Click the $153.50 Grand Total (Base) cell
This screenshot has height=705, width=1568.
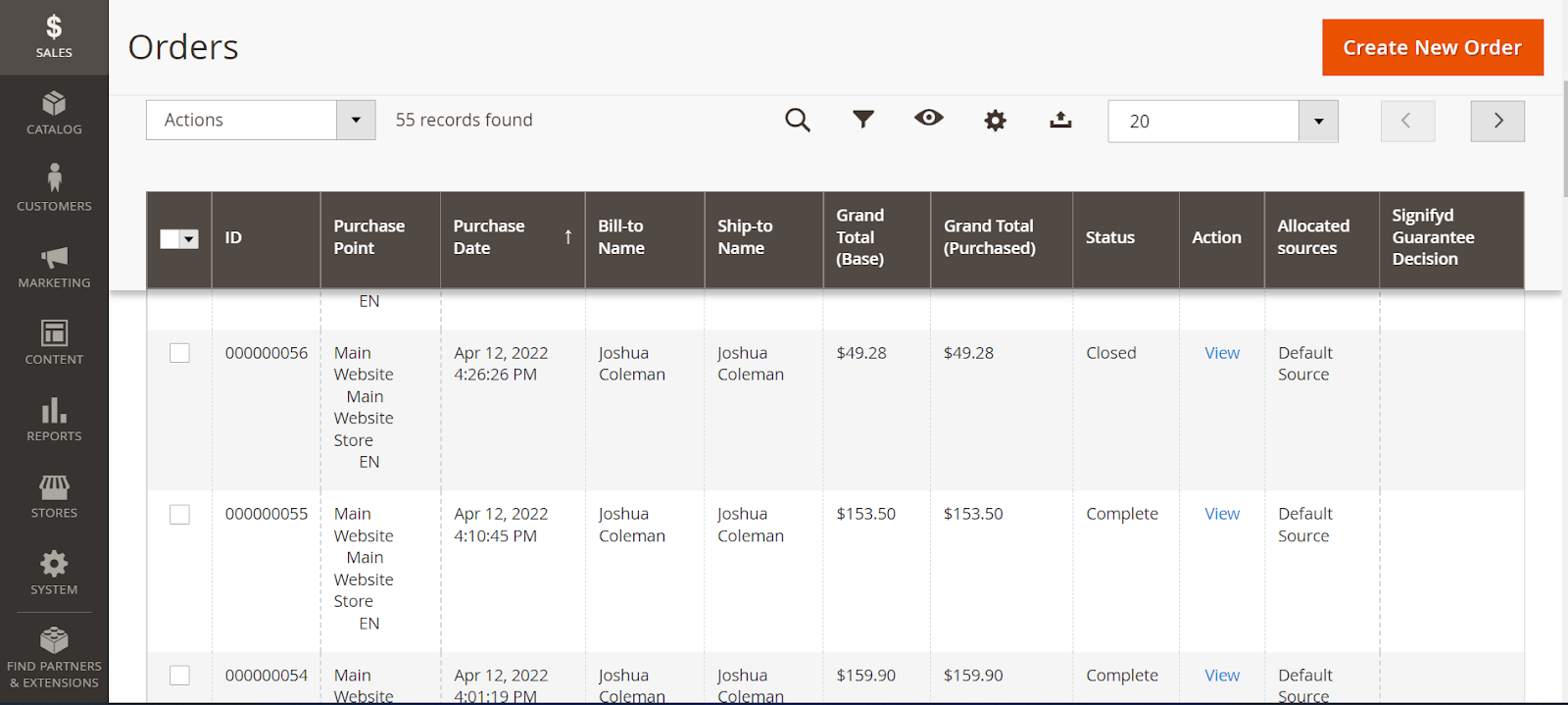pos(865,514)
